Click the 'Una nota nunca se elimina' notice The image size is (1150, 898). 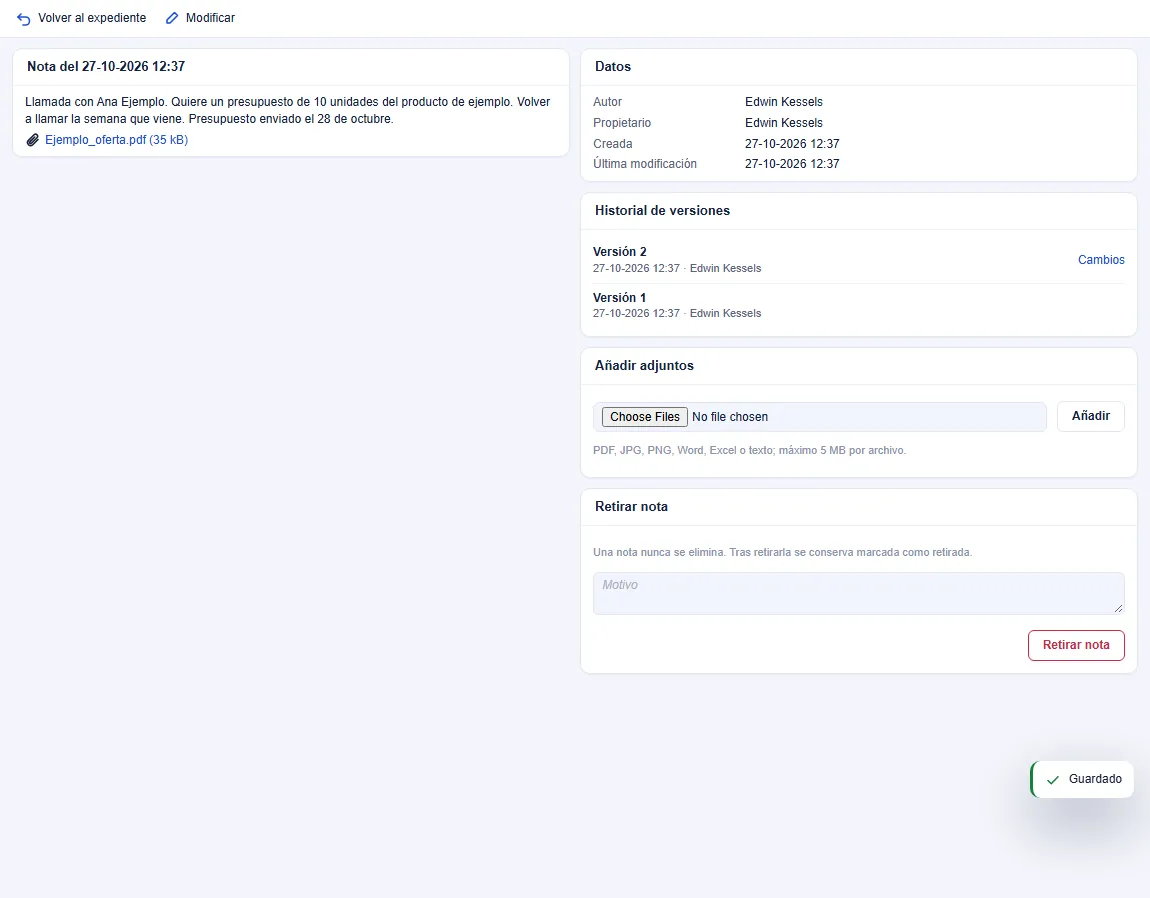pyautogui.click(x=783, y=552)
